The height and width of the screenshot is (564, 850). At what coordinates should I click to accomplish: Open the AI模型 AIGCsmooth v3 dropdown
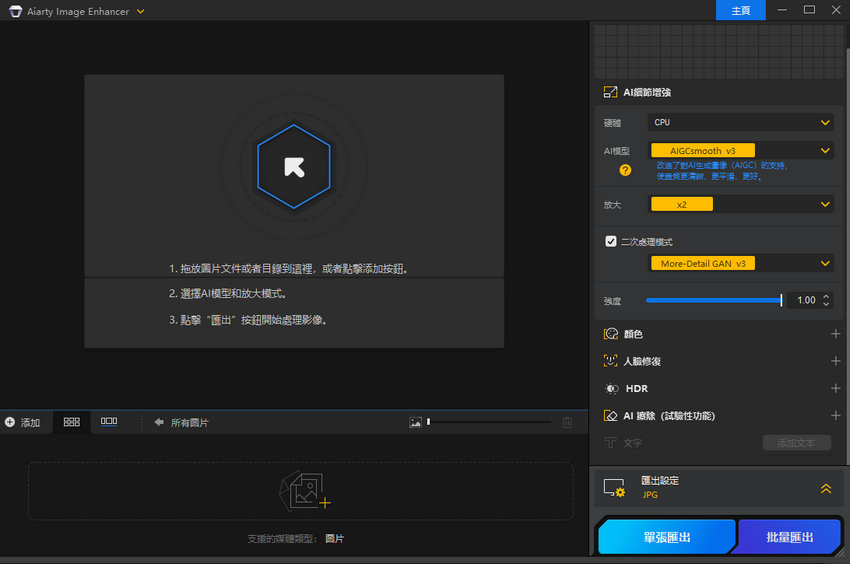[740, 150]
